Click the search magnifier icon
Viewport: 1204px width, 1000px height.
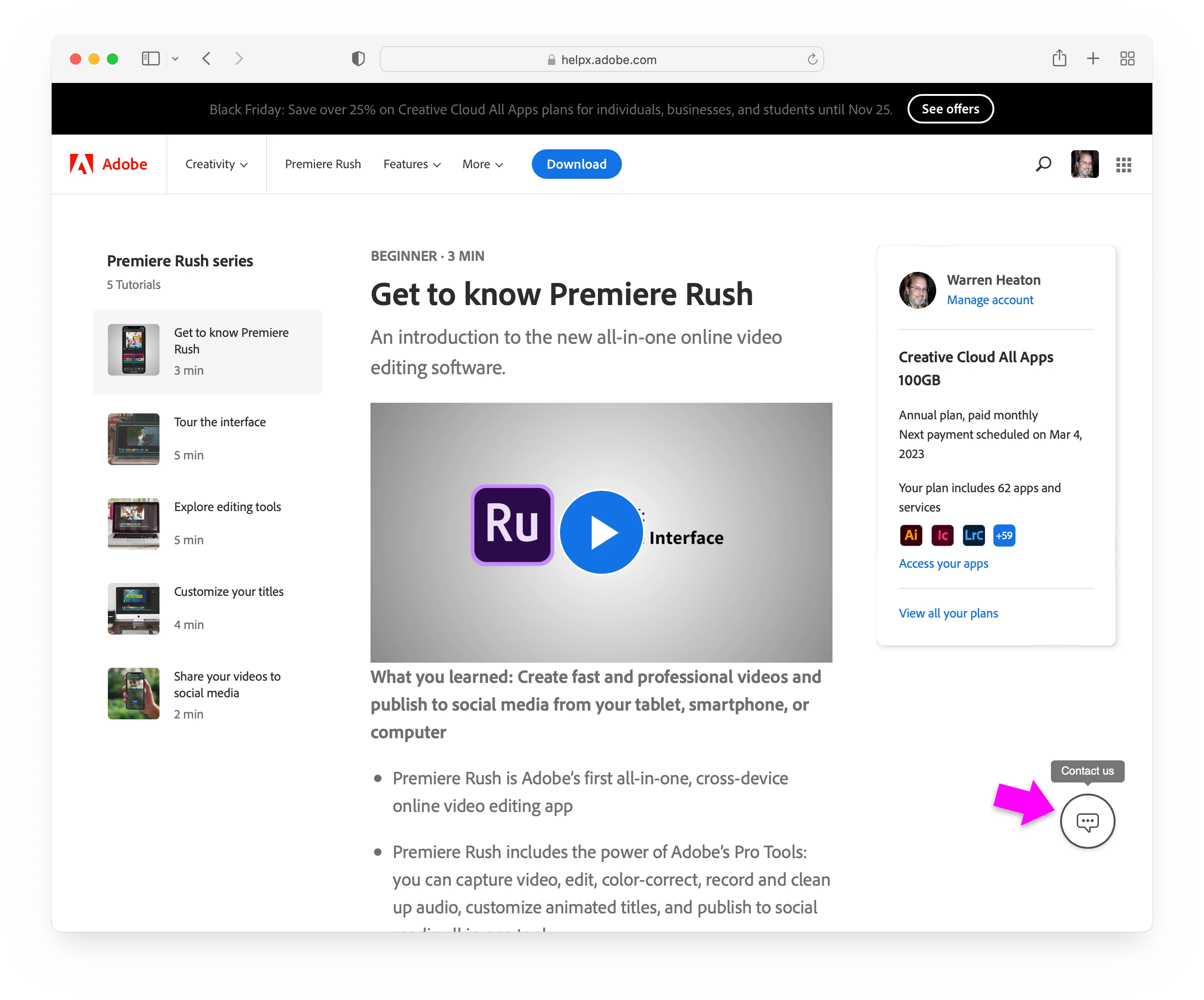(x=1043, y=165)
